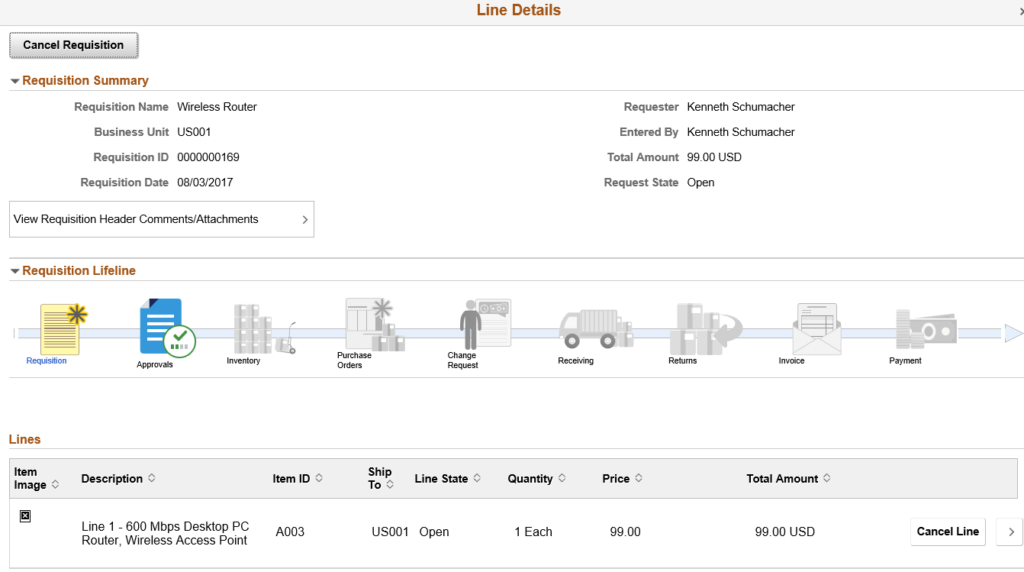Click the Change Request lifeline icon
The height and width of the screenshot is (572, 1024).
(x=485, y=325)
